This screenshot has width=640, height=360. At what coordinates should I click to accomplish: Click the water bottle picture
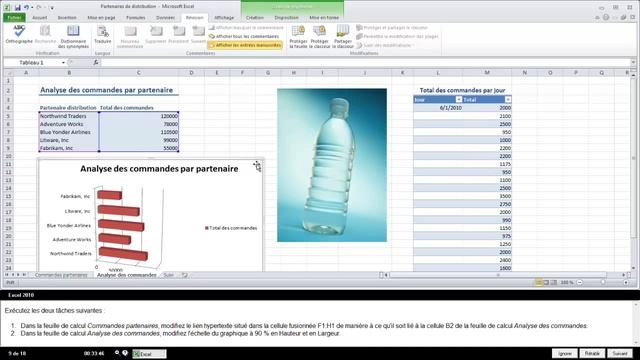332,165
